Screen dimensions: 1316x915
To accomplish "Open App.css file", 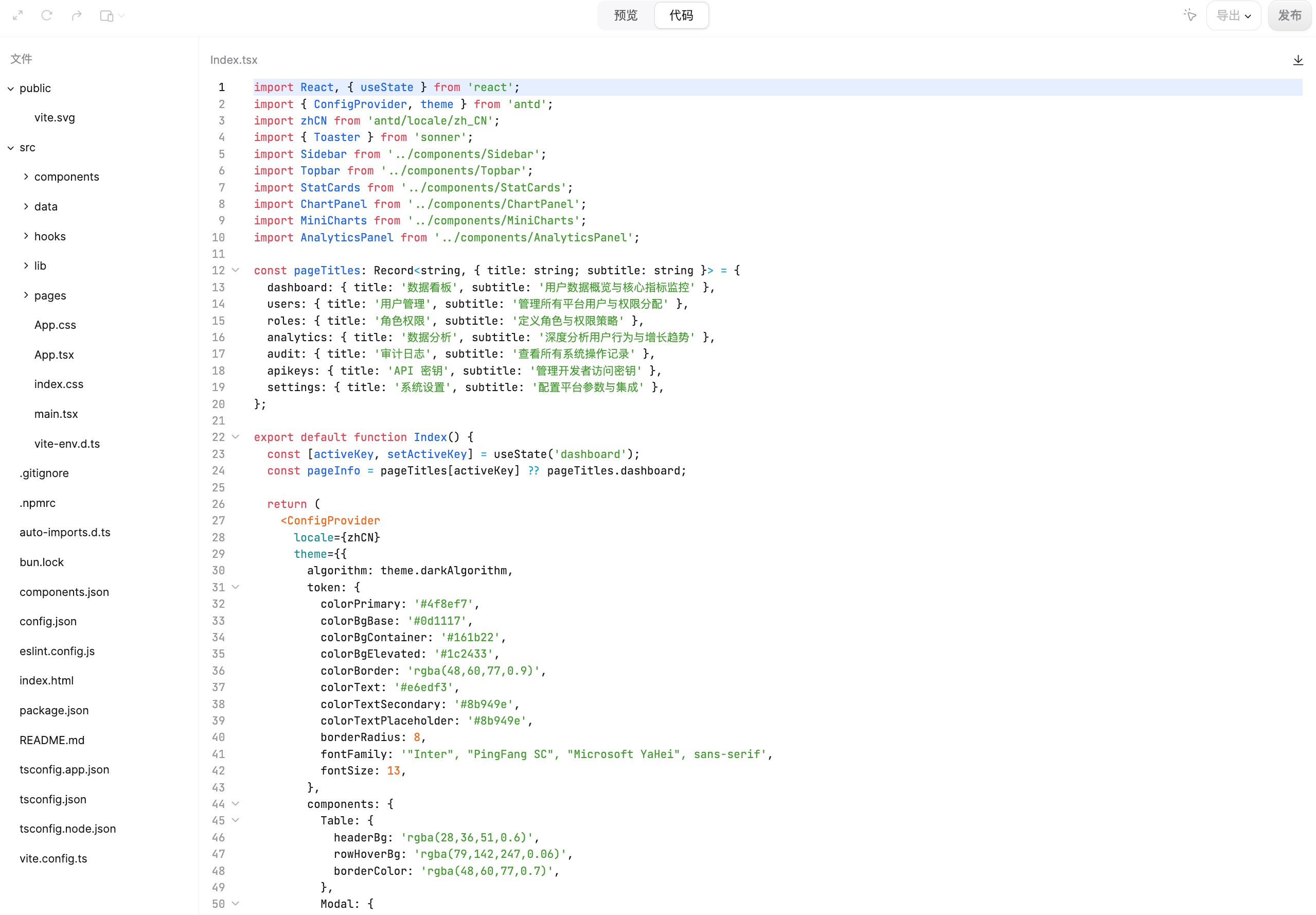I will (55, 325).
